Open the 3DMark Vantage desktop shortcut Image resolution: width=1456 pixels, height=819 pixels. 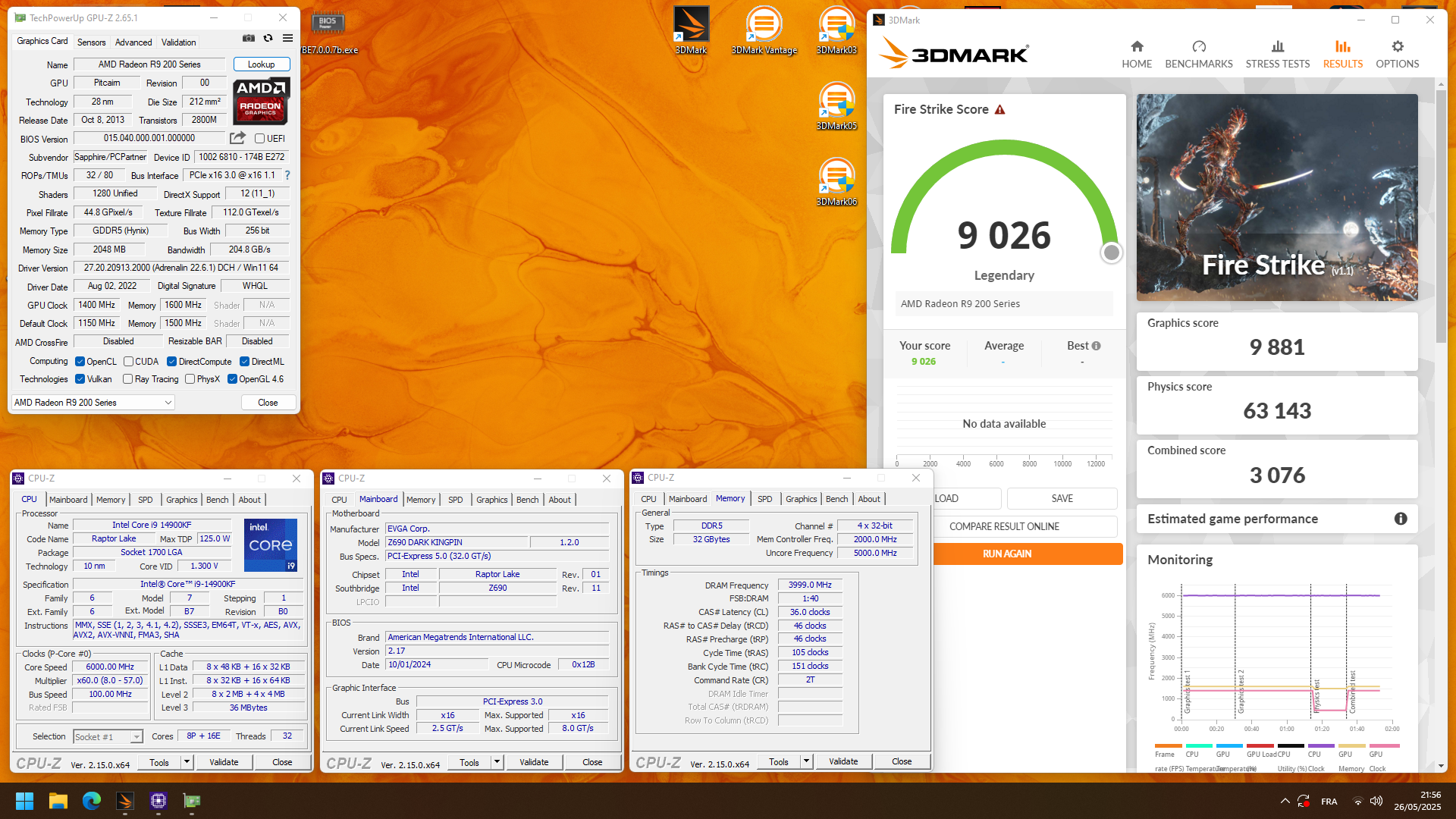(764, 30)
